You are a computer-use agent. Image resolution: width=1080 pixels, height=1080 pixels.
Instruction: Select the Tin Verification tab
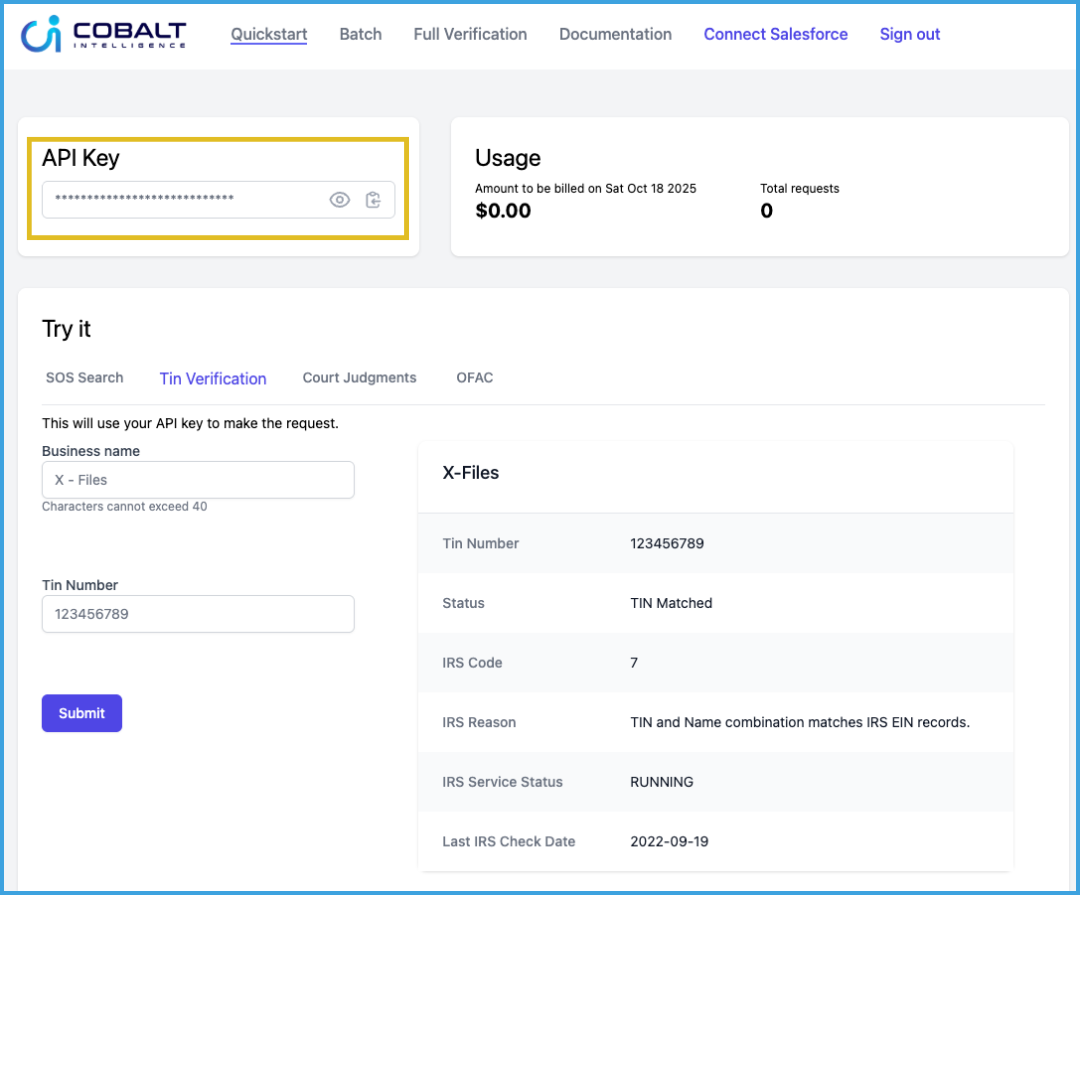tap(213, 379)
